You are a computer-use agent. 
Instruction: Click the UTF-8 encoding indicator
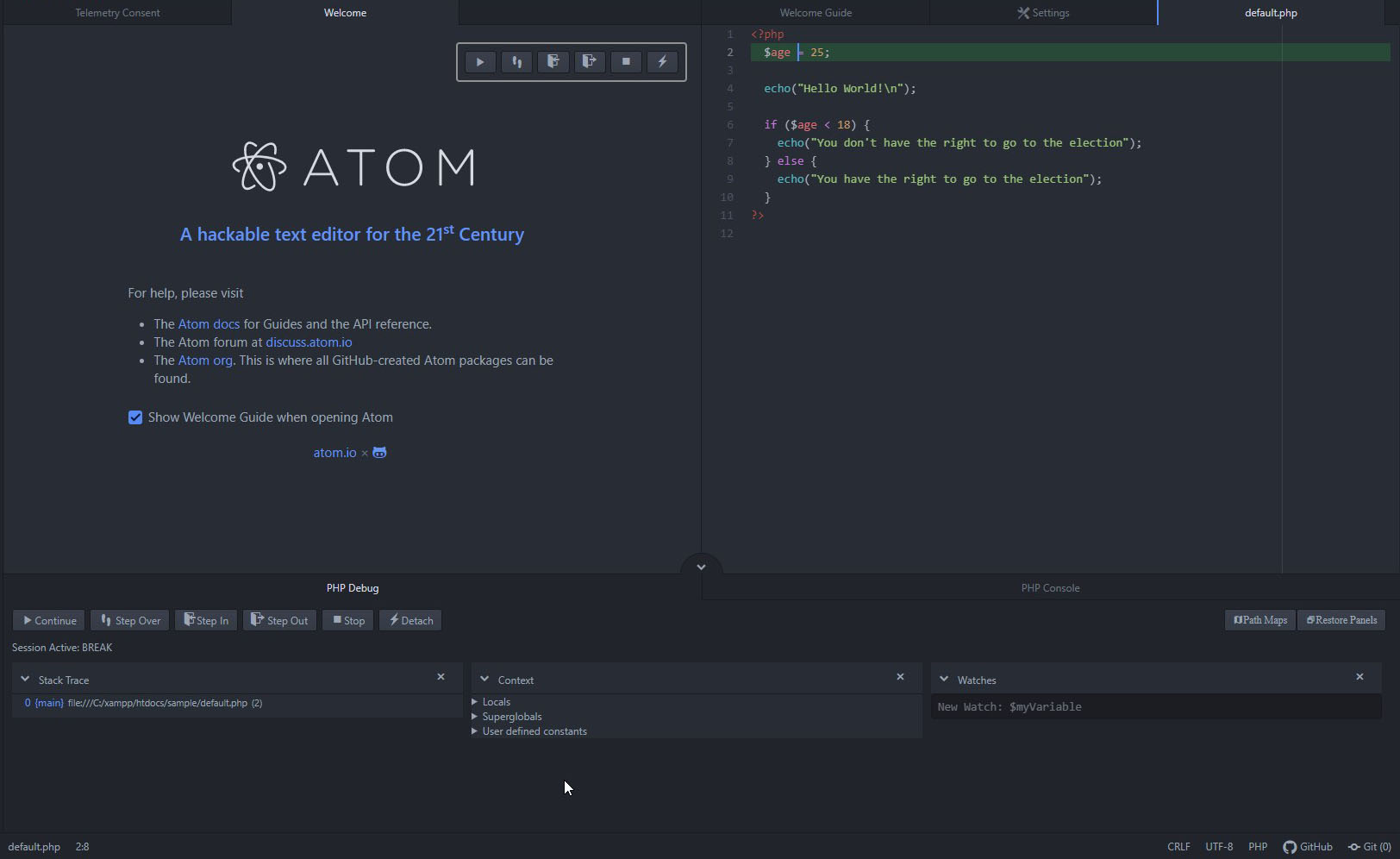(x=1219, y=847)
